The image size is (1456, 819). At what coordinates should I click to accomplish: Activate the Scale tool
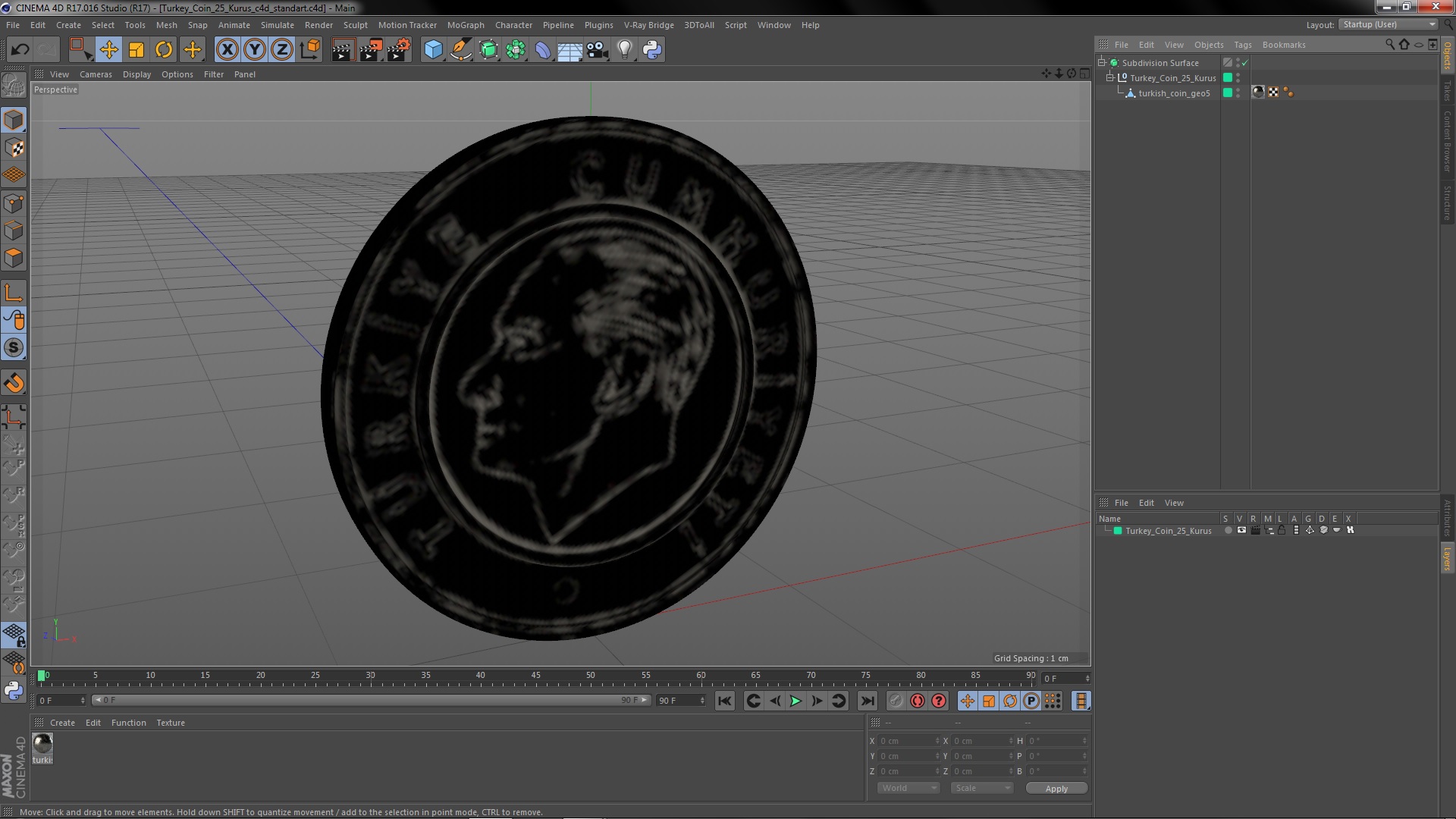(136, 50)
